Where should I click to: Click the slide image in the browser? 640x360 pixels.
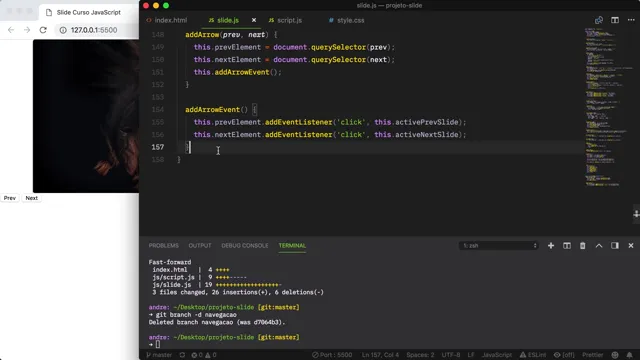click(x=86, y=116)
